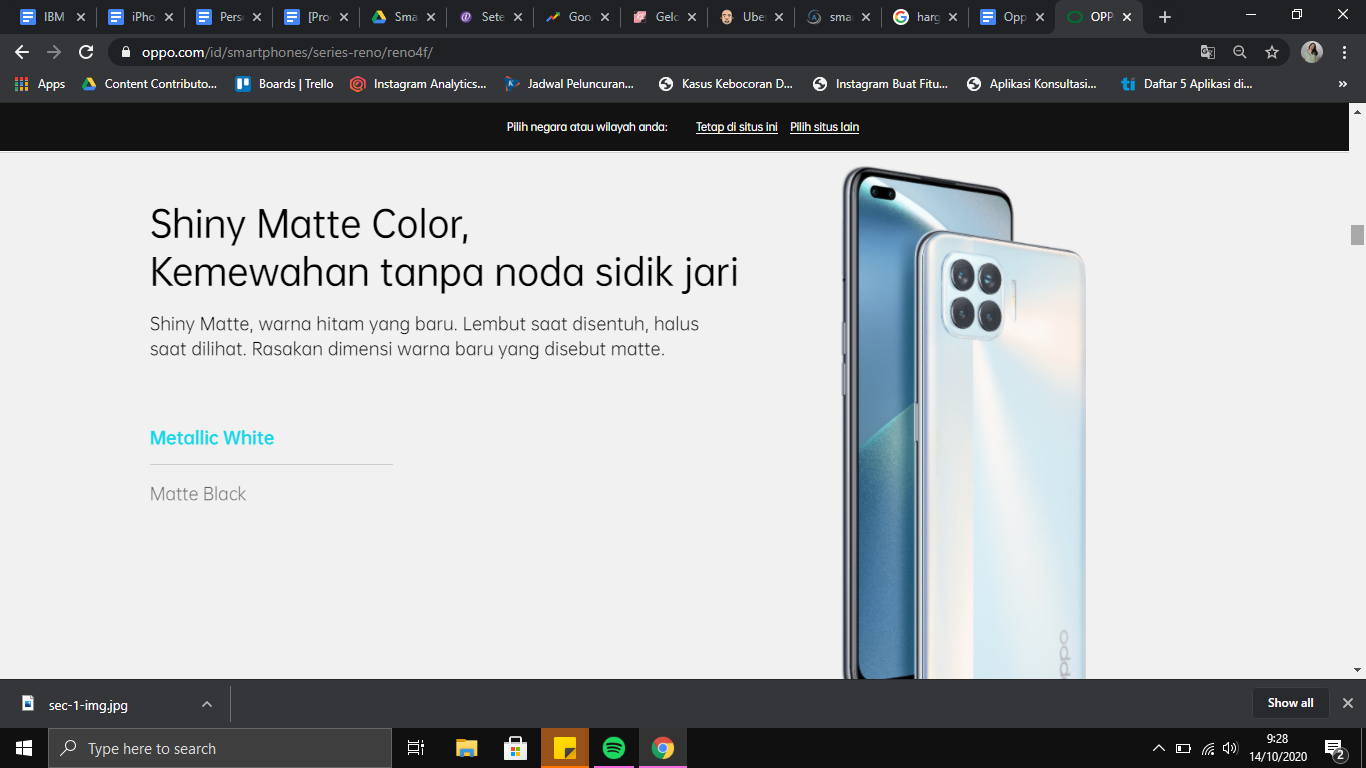Open Instagram Analytics bookmark
1366x768 pixels.
pos(418,84)
